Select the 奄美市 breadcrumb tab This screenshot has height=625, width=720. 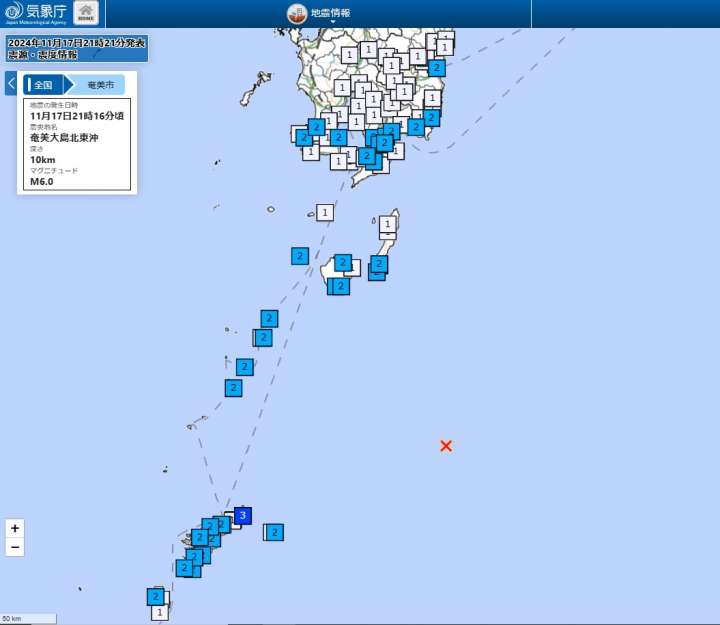[x=101, y=85]
